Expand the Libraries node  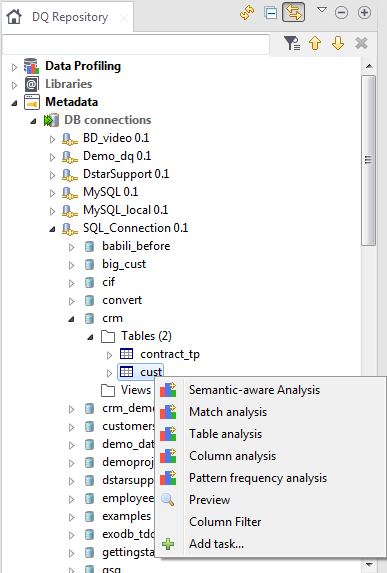coord(14,85)
